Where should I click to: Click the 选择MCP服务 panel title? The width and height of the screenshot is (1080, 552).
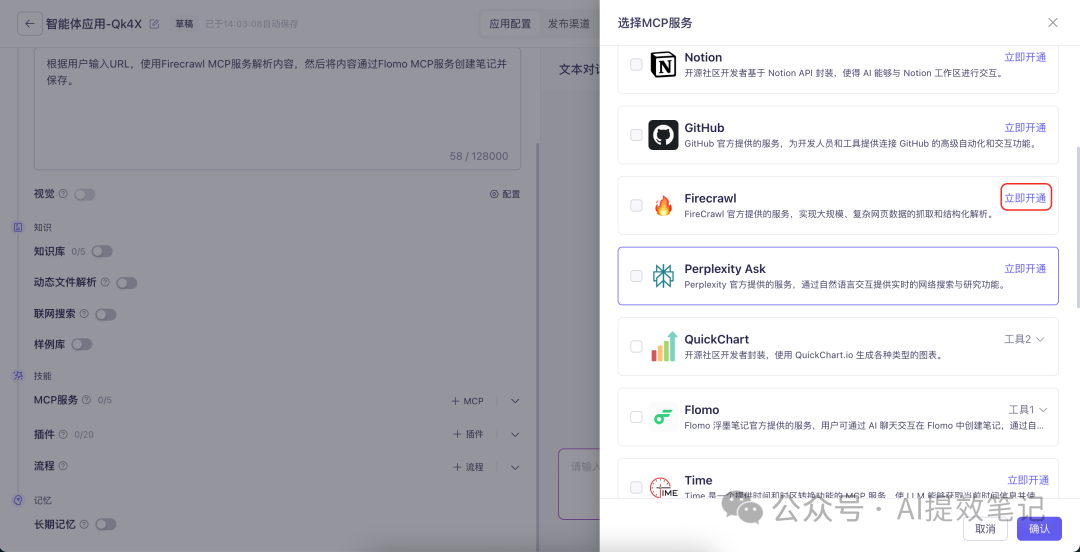pyautogui.click(x=655, y=23)
